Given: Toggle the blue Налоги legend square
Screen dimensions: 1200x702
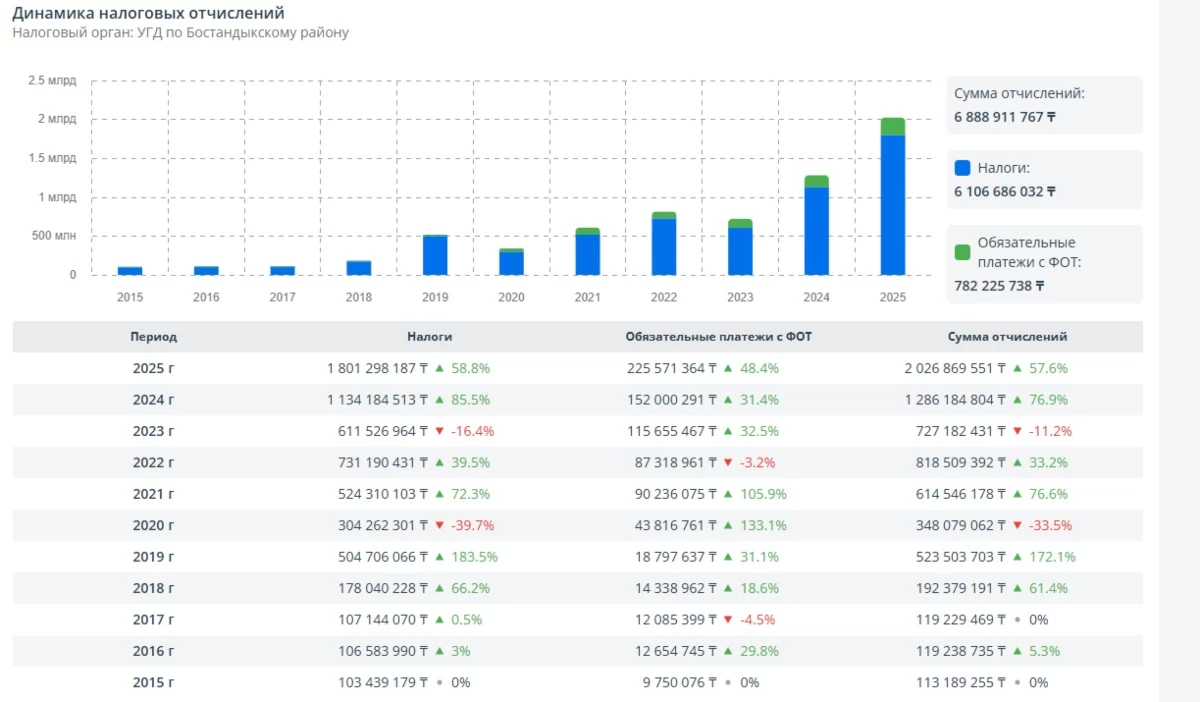Looking at the screenshot, I should coord(962,168).
